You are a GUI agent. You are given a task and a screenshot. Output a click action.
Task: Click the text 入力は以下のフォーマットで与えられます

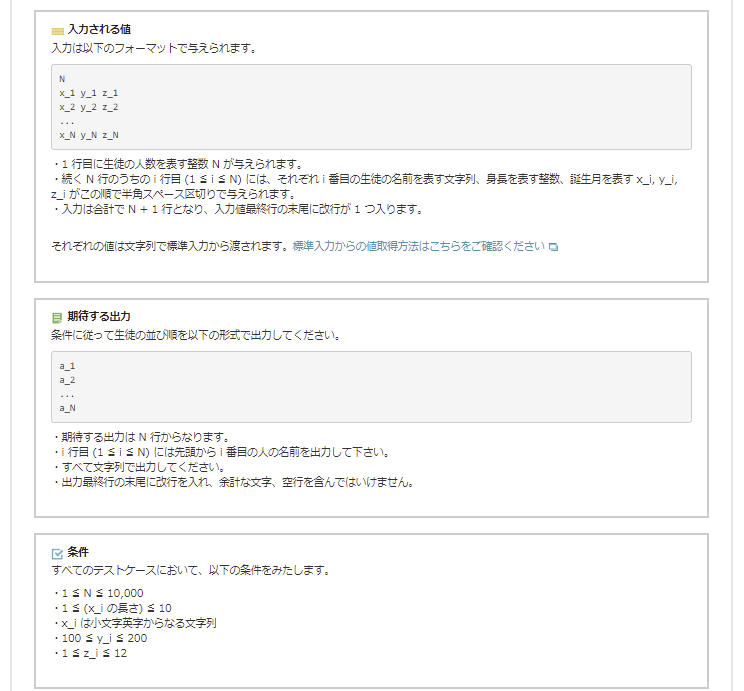(155, 47)
